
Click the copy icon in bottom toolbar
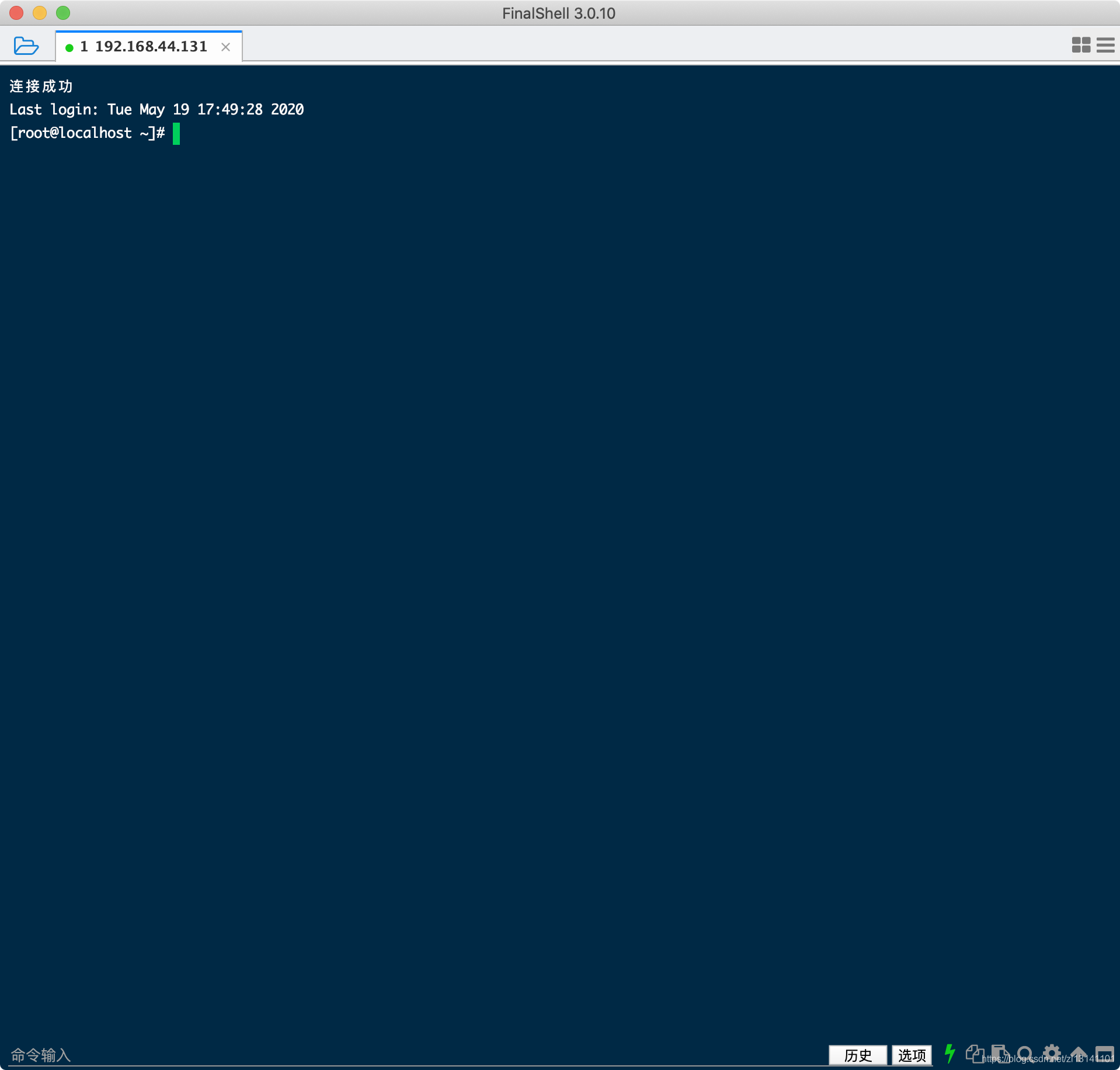975,1054
